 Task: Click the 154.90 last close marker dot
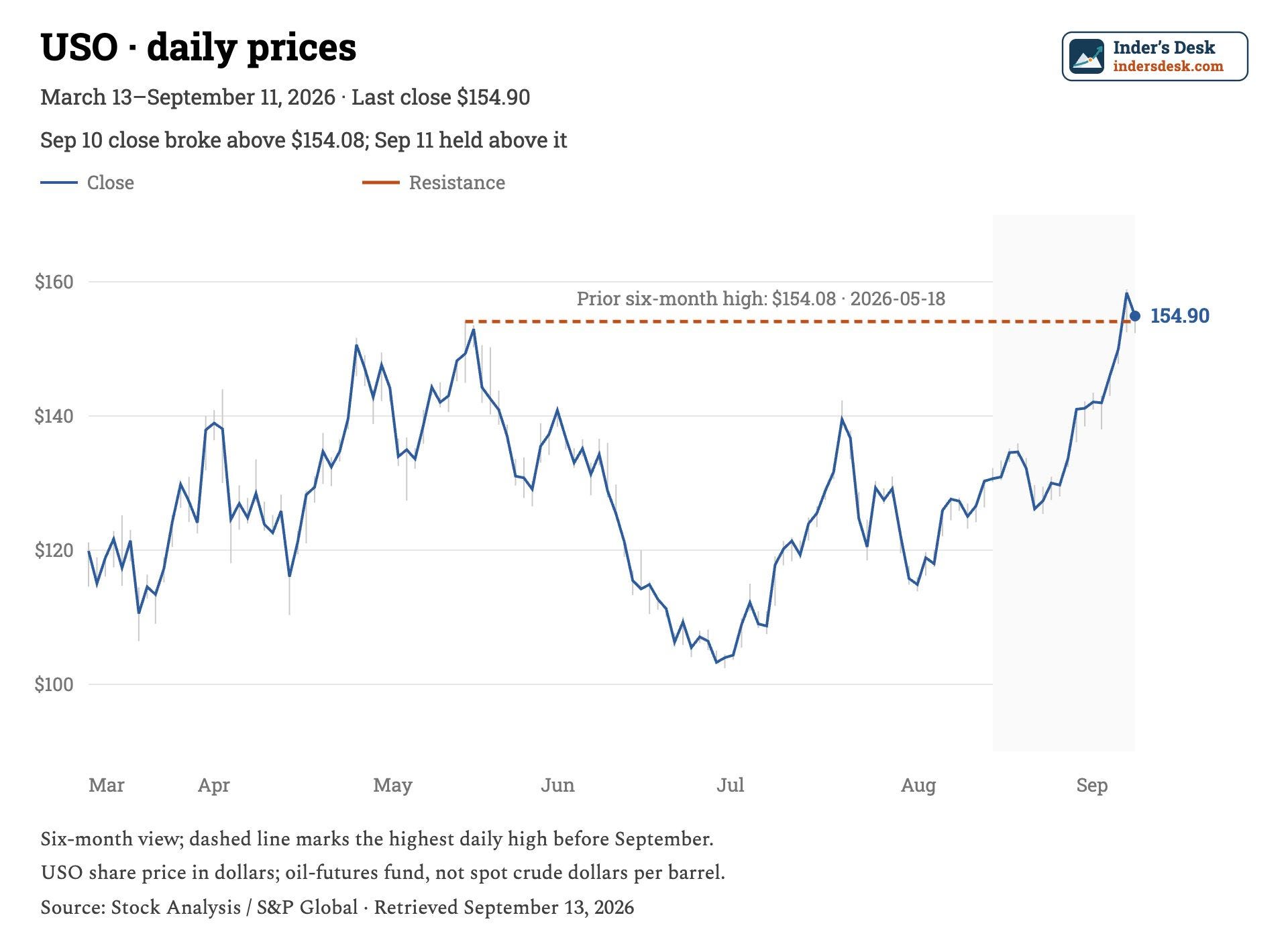1135,316
